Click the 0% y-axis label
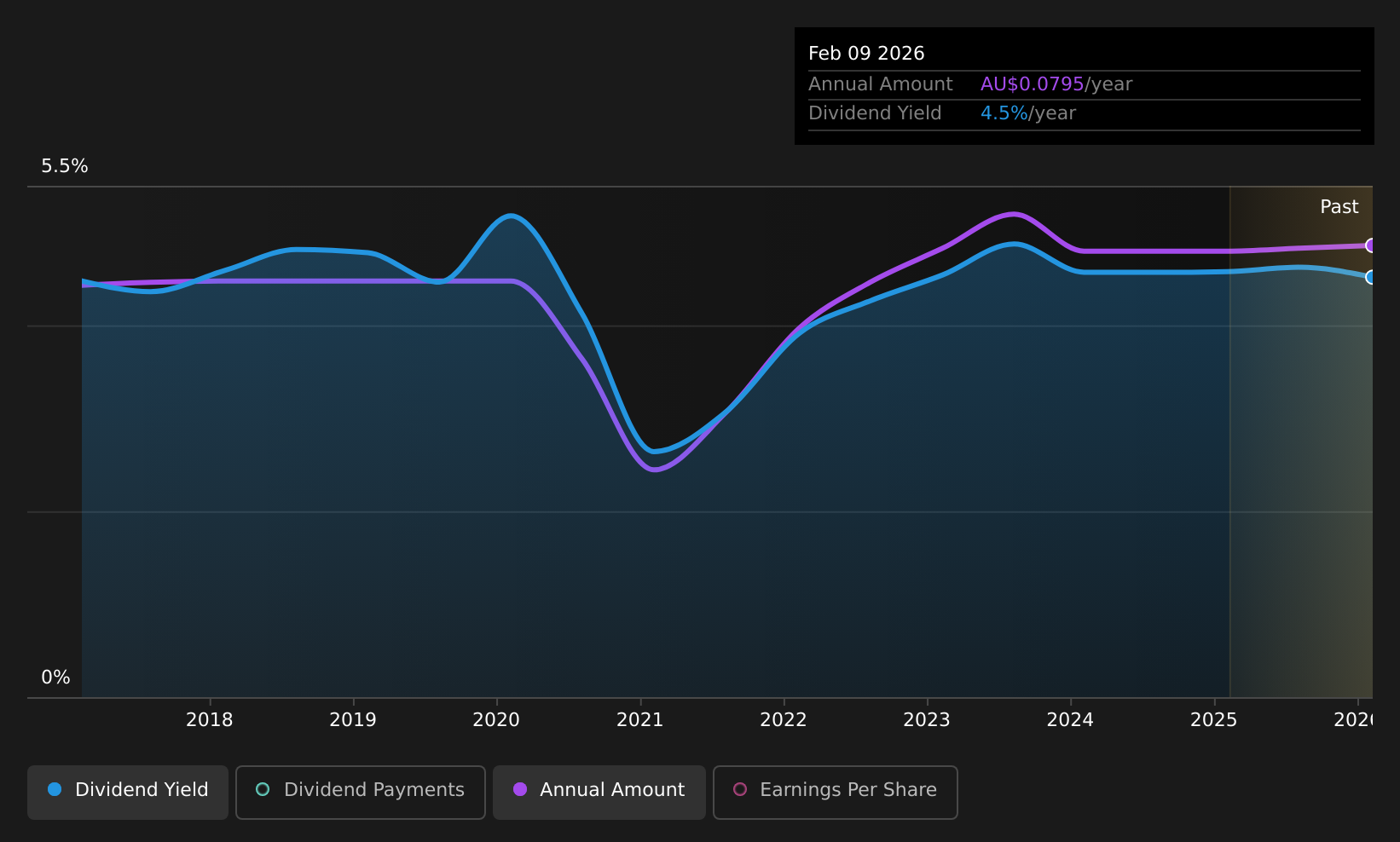 pos(55,678)
